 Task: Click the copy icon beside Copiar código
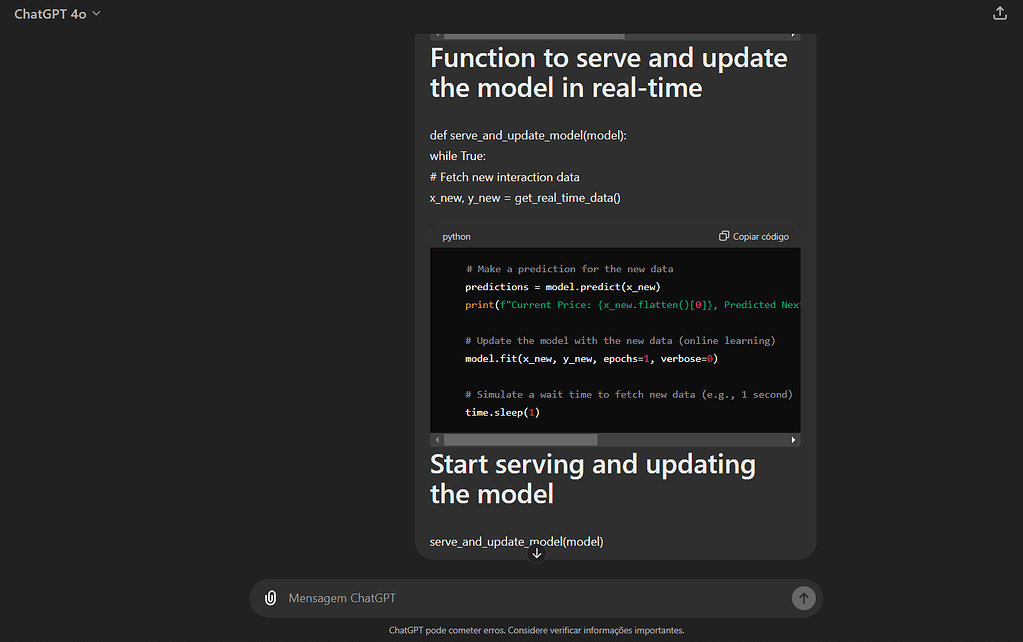(x=724, y=236)
